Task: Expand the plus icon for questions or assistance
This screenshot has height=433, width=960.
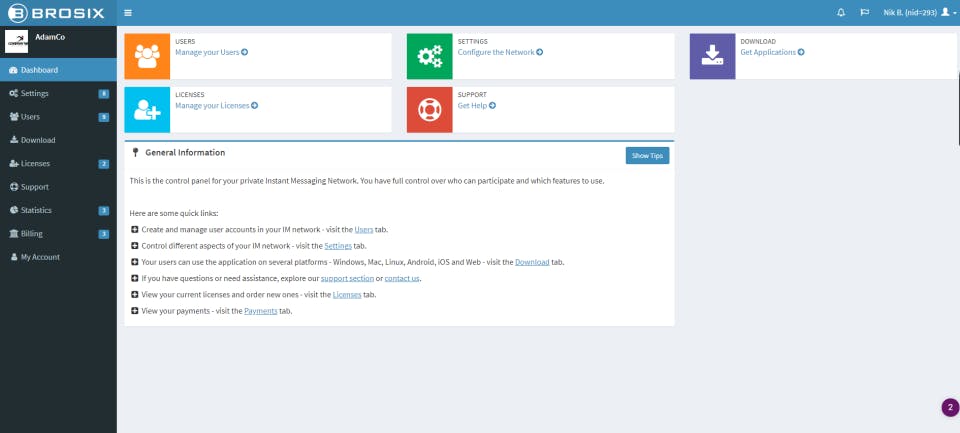Action: tap(135, 278)
